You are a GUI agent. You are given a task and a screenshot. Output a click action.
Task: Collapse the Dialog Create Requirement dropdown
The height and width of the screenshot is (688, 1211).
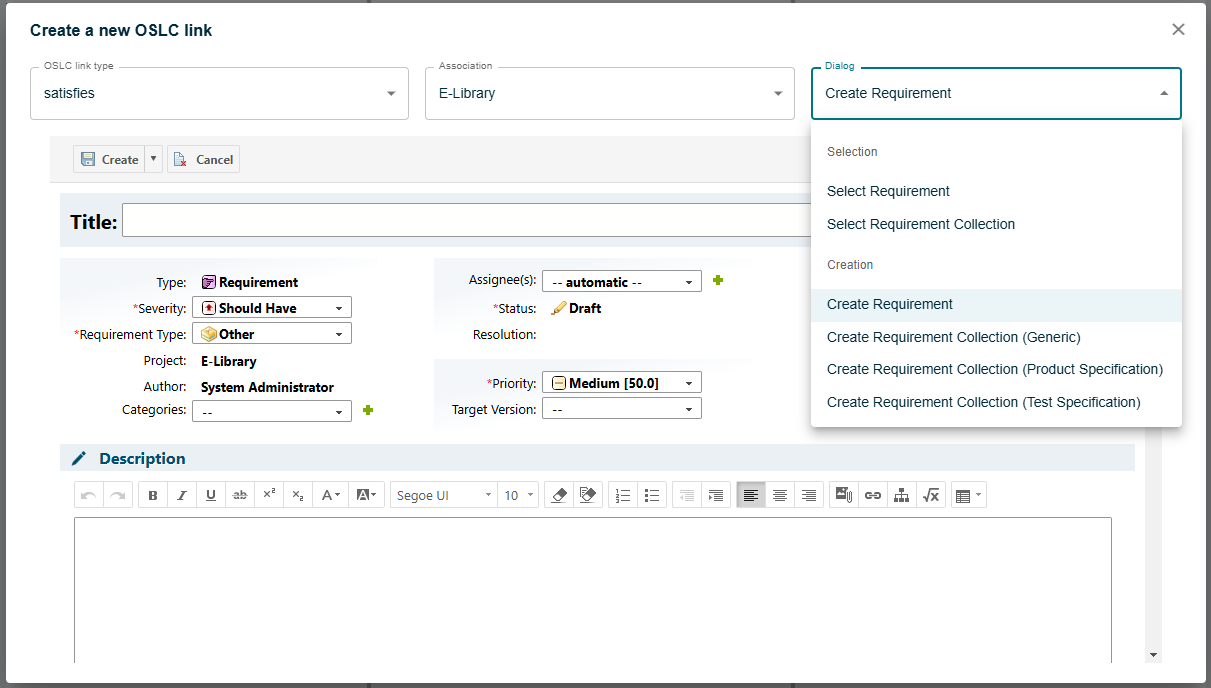996,93
